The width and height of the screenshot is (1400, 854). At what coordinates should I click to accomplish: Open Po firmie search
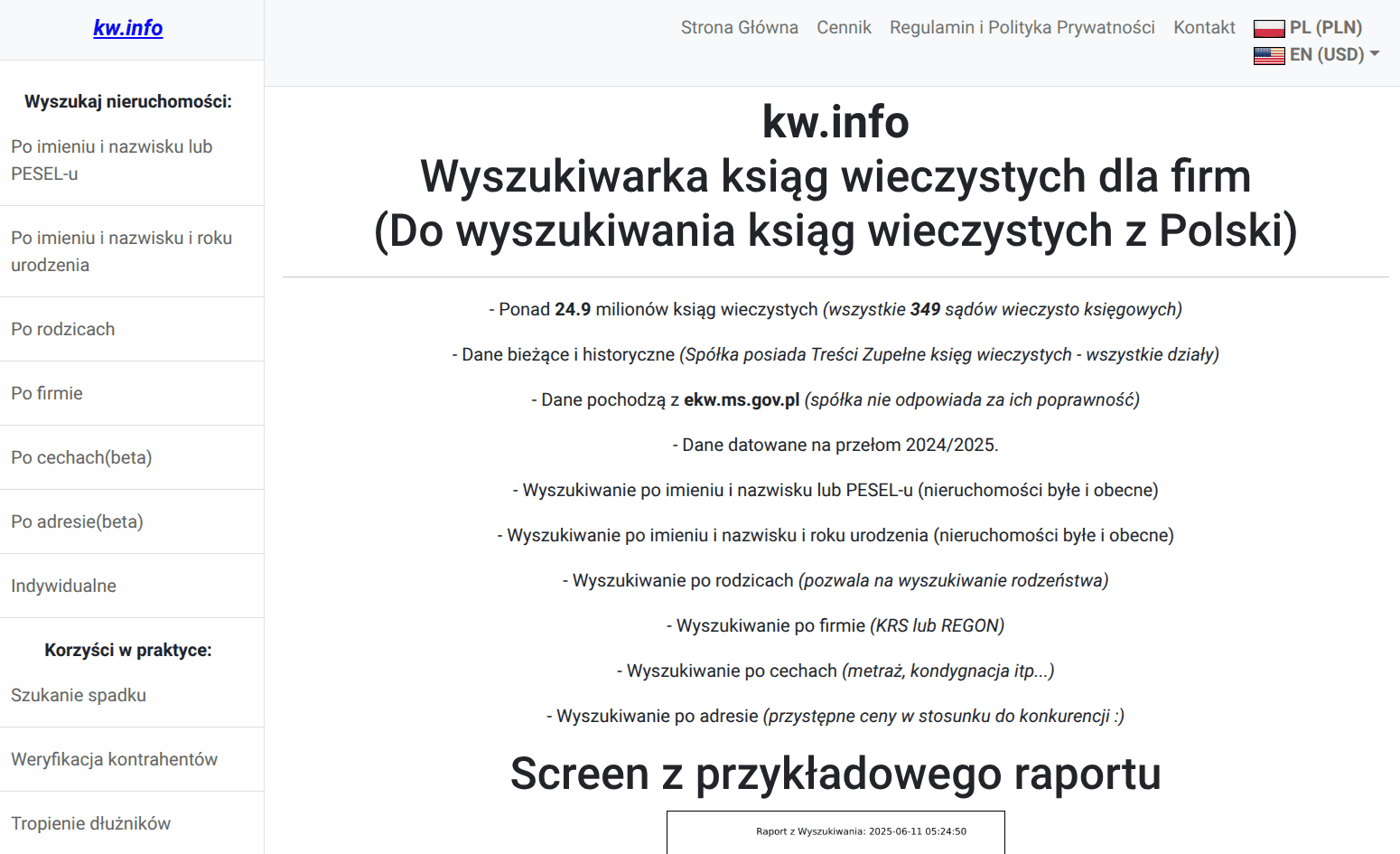coord(132,393)
